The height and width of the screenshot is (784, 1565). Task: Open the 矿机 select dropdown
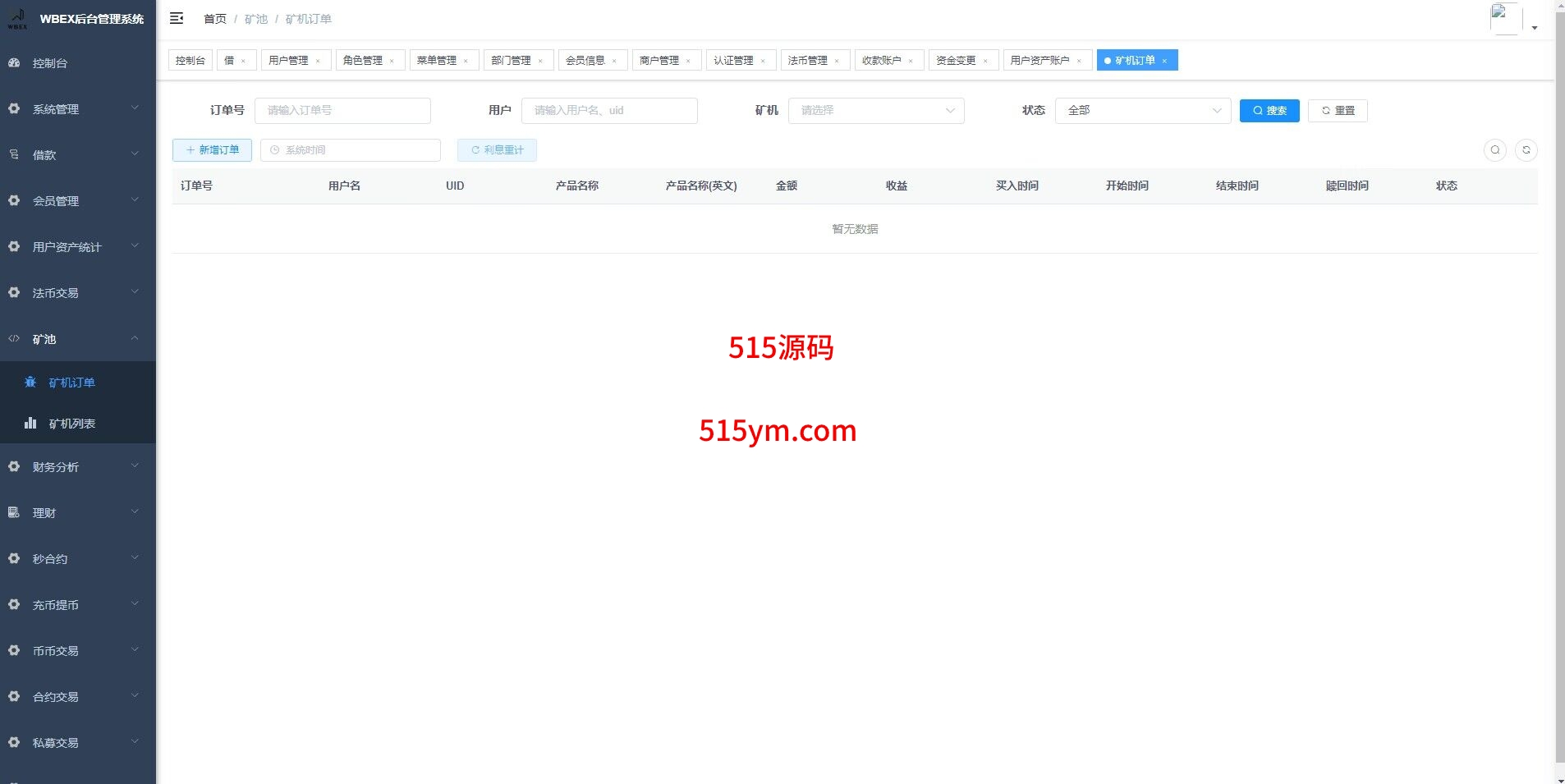tap(875, 111)
